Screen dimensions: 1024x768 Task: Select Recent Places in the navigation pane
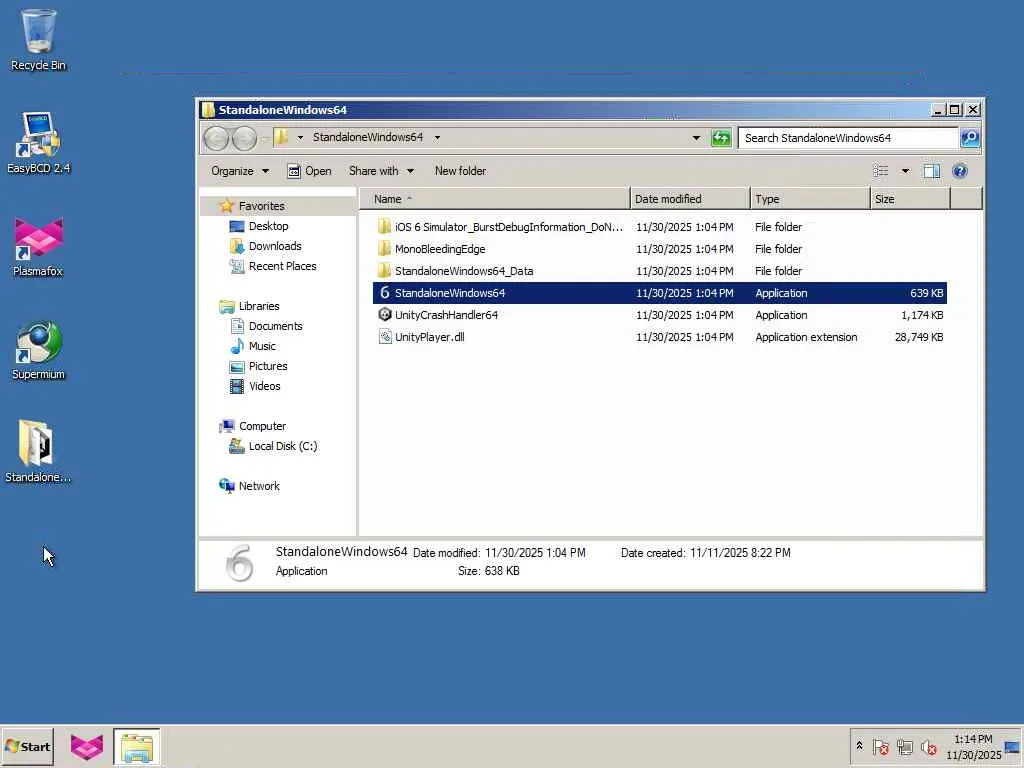(x=282, y=266)
